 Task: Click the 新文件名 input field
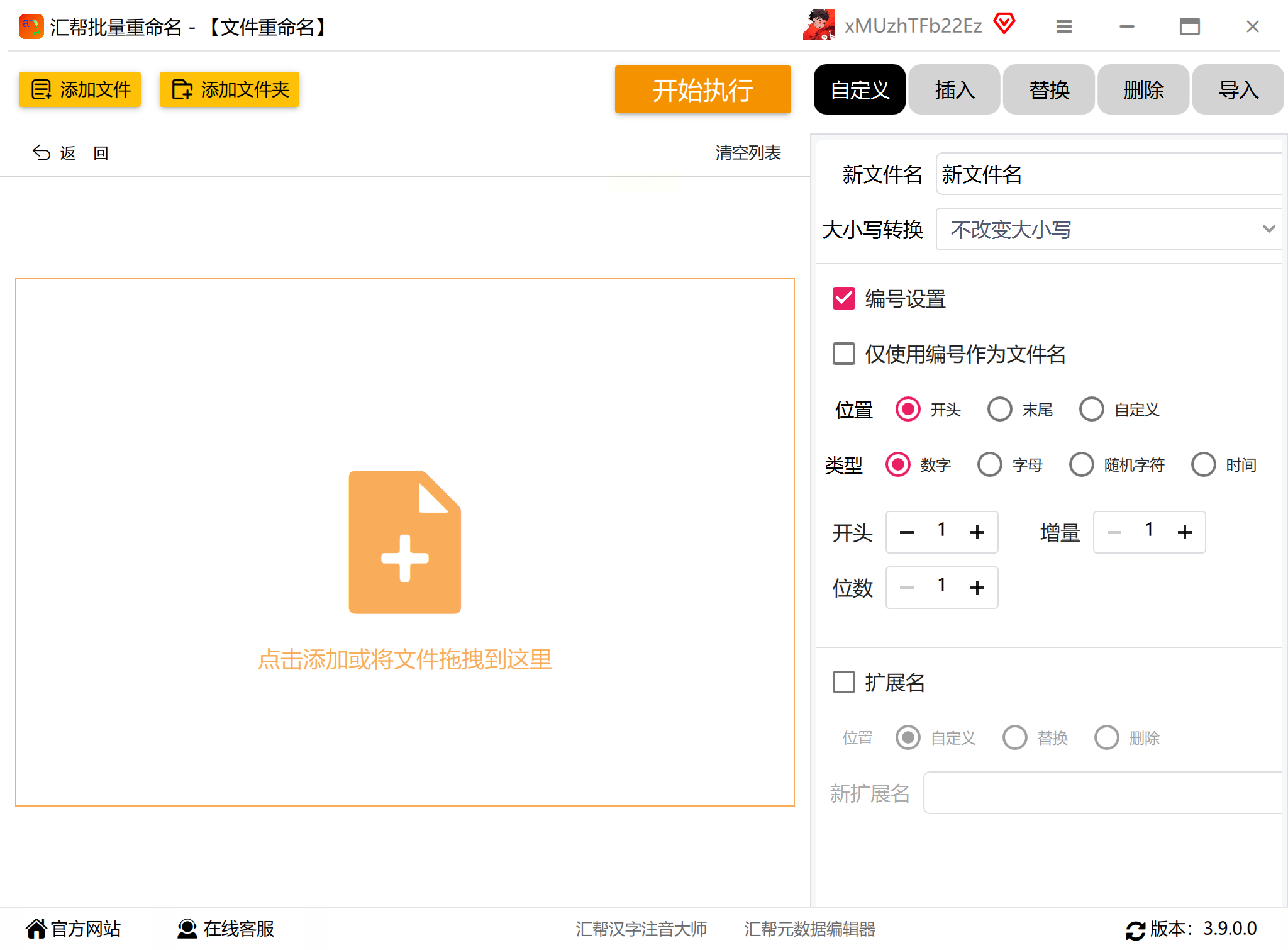click(1110, 174)
